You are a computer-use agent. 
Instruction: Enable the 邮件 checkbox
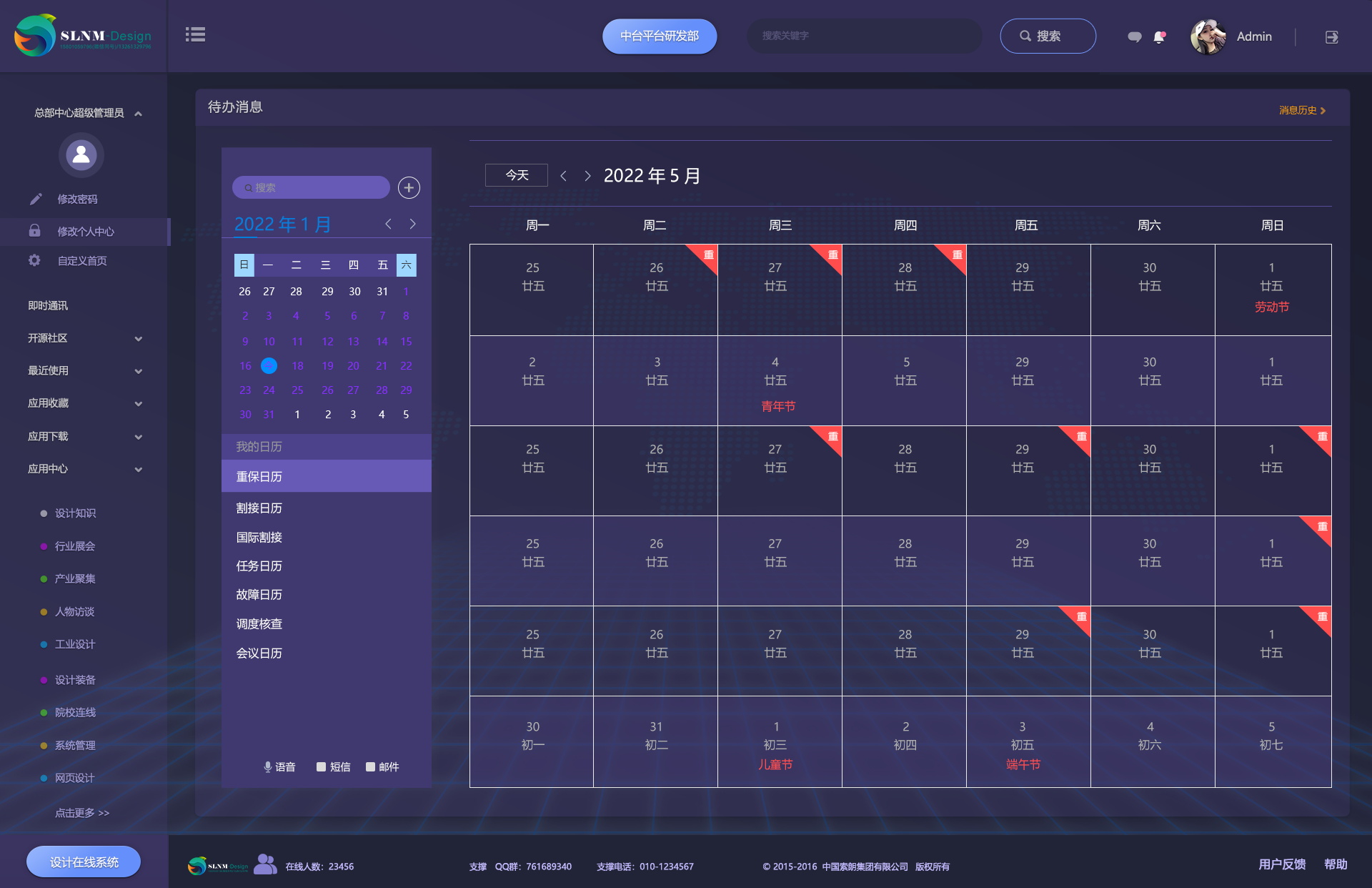370,766
